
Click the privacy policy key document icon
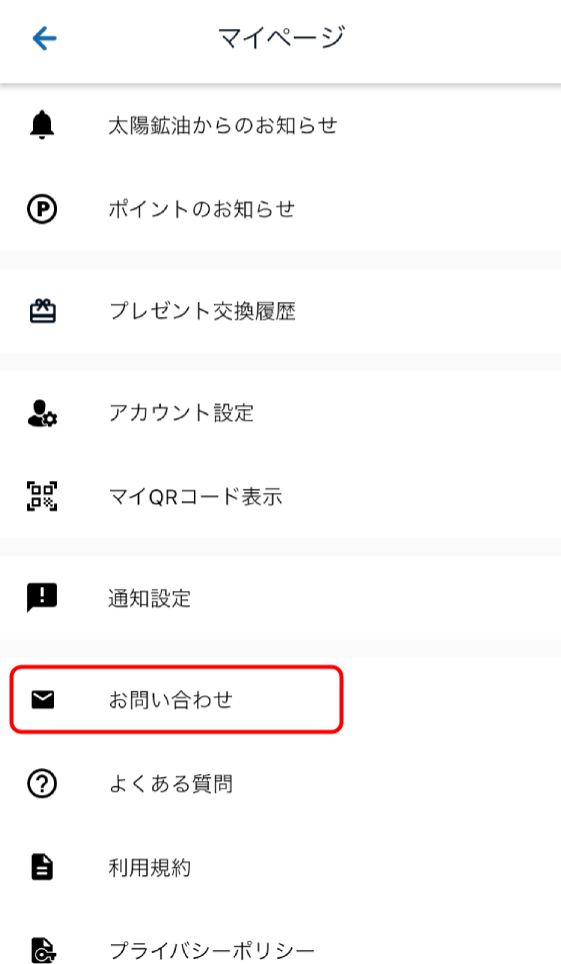tap(42, 950)
